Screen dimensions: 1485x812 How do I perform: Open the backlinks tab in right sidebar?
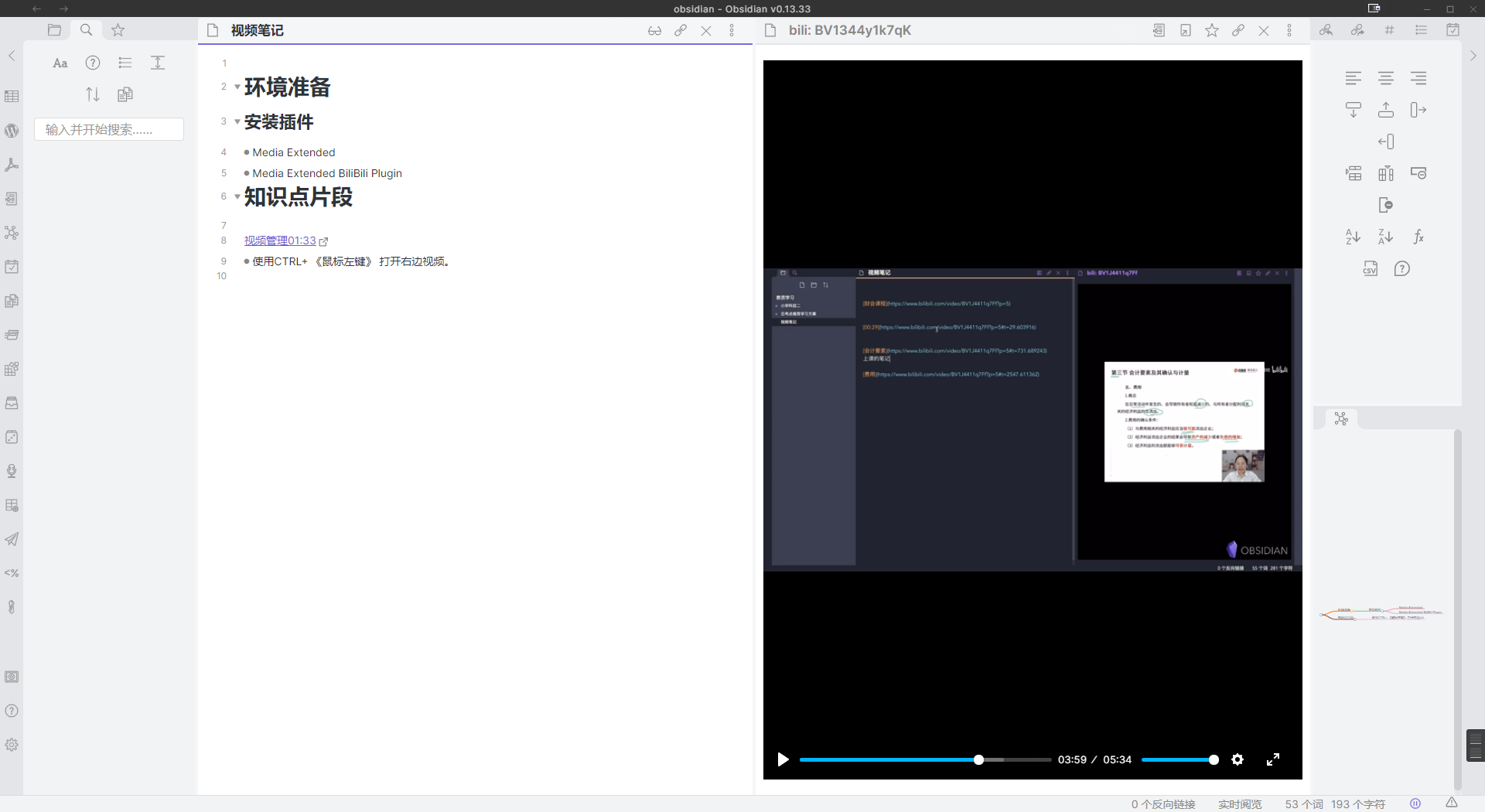1326,30
